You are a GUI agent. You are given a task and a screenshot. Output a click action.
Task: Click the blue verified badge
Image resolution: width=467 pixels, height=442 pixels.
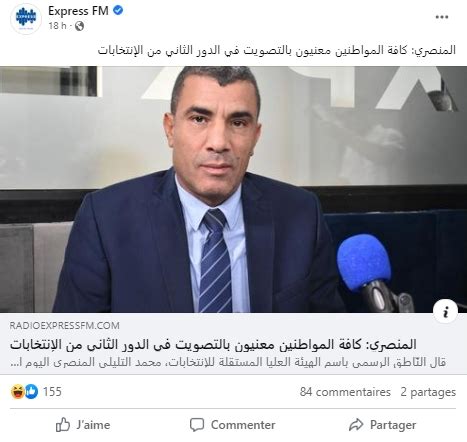click(x=118, y=11)
